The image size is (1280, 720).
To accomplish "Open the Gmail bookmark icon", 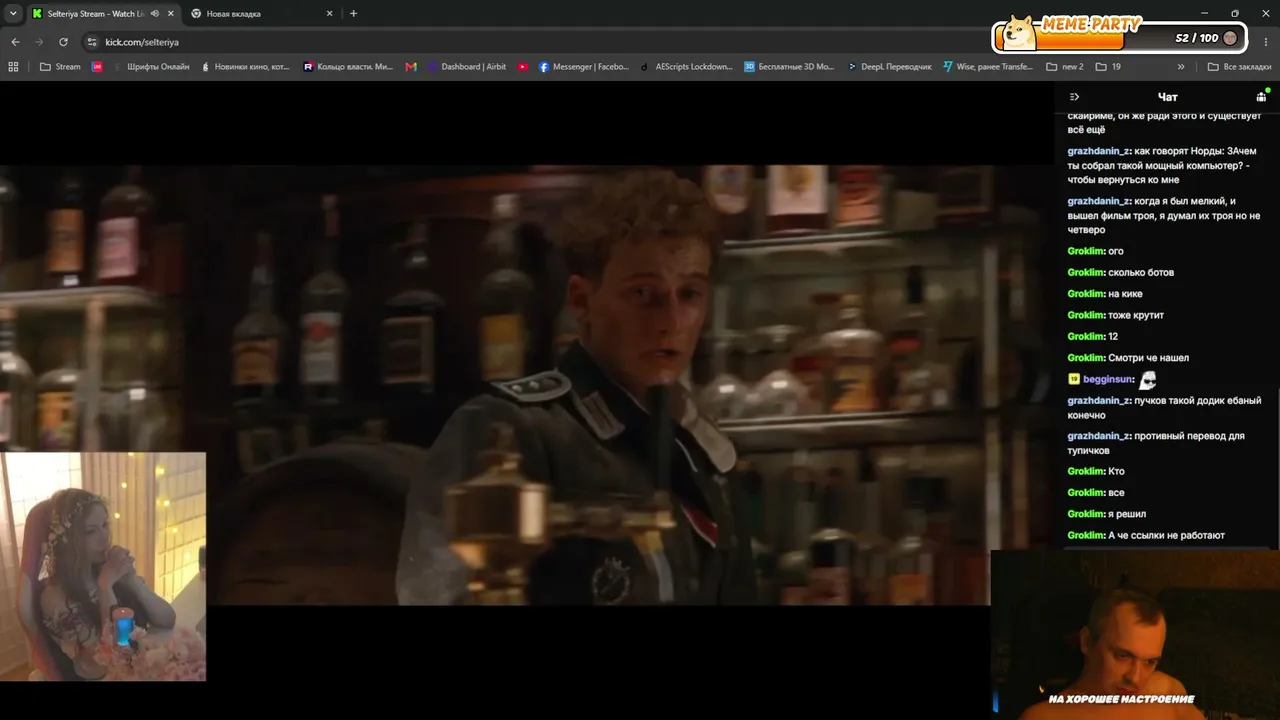I will pos(411,67).
